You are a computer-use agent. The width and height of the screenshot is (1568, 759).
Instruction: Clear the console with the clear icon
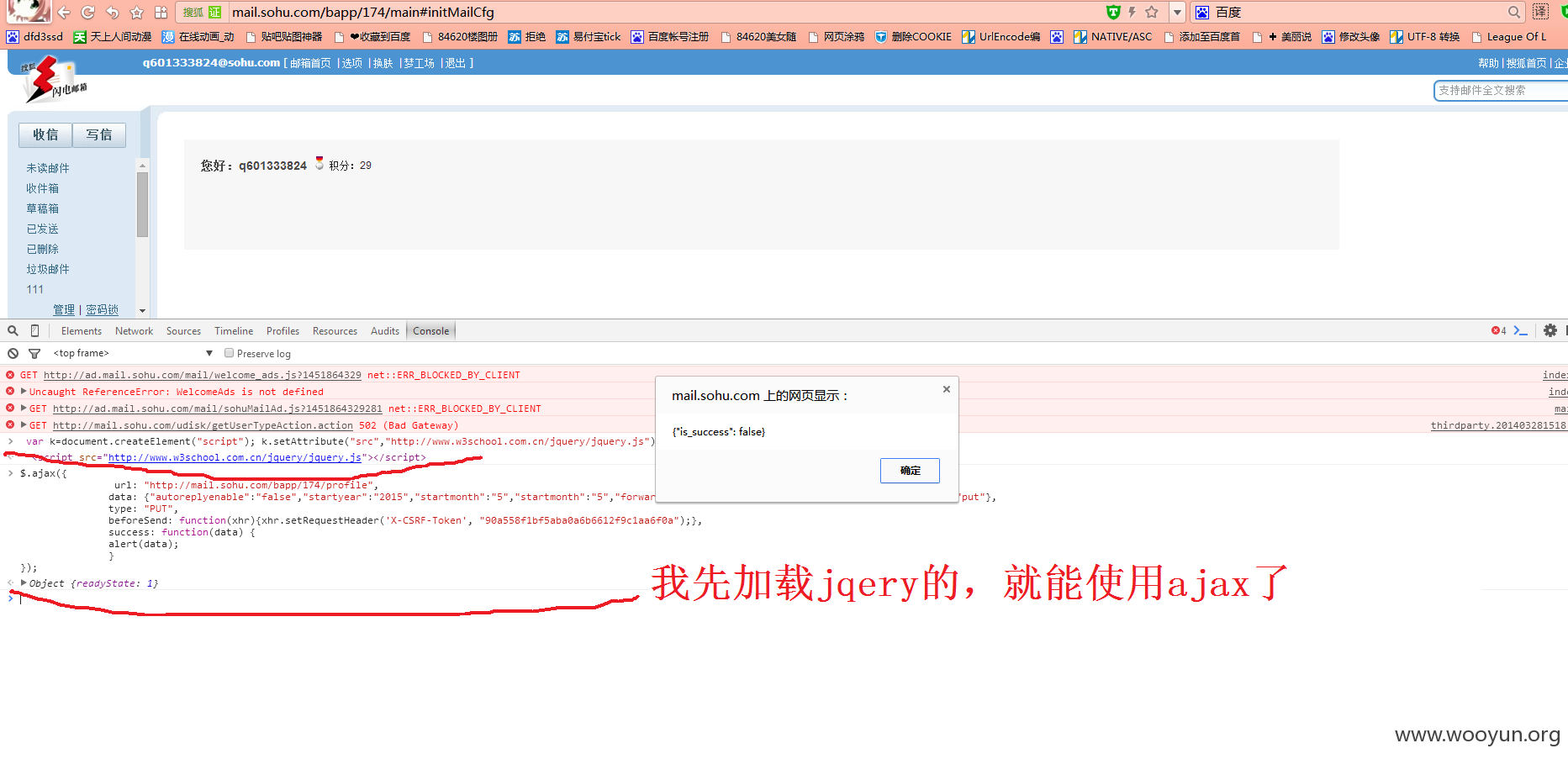13,353
